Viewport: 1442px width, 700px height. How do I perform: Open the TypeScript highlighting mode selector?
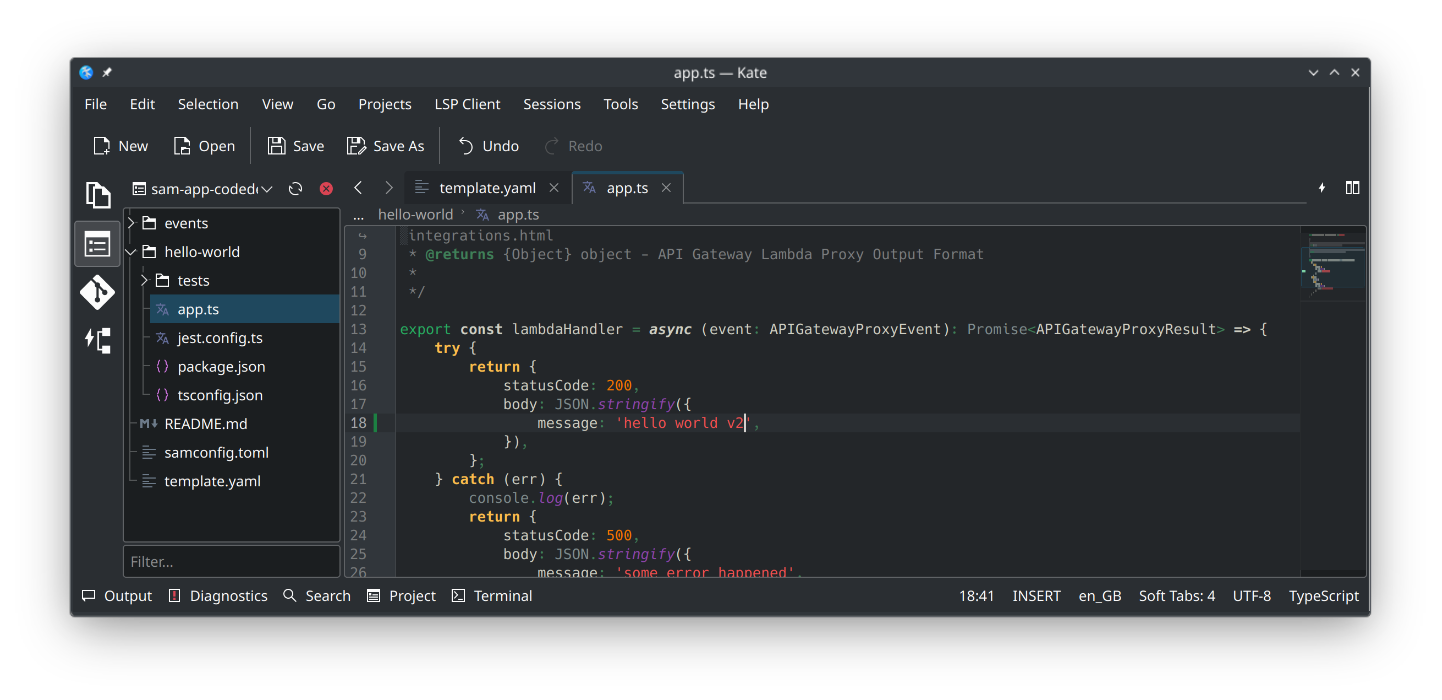pyautogui.click(x=1324, y=596)
